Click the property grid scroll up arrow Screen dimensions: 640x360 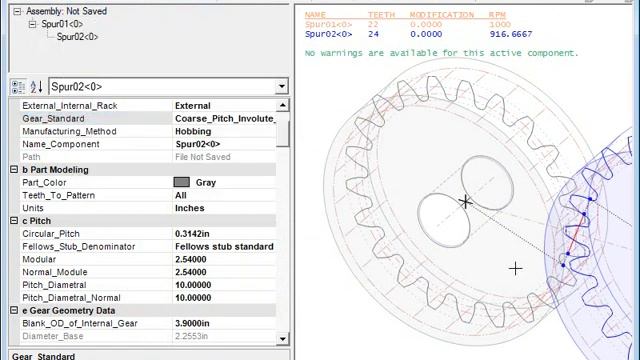[x=282, y=105]
